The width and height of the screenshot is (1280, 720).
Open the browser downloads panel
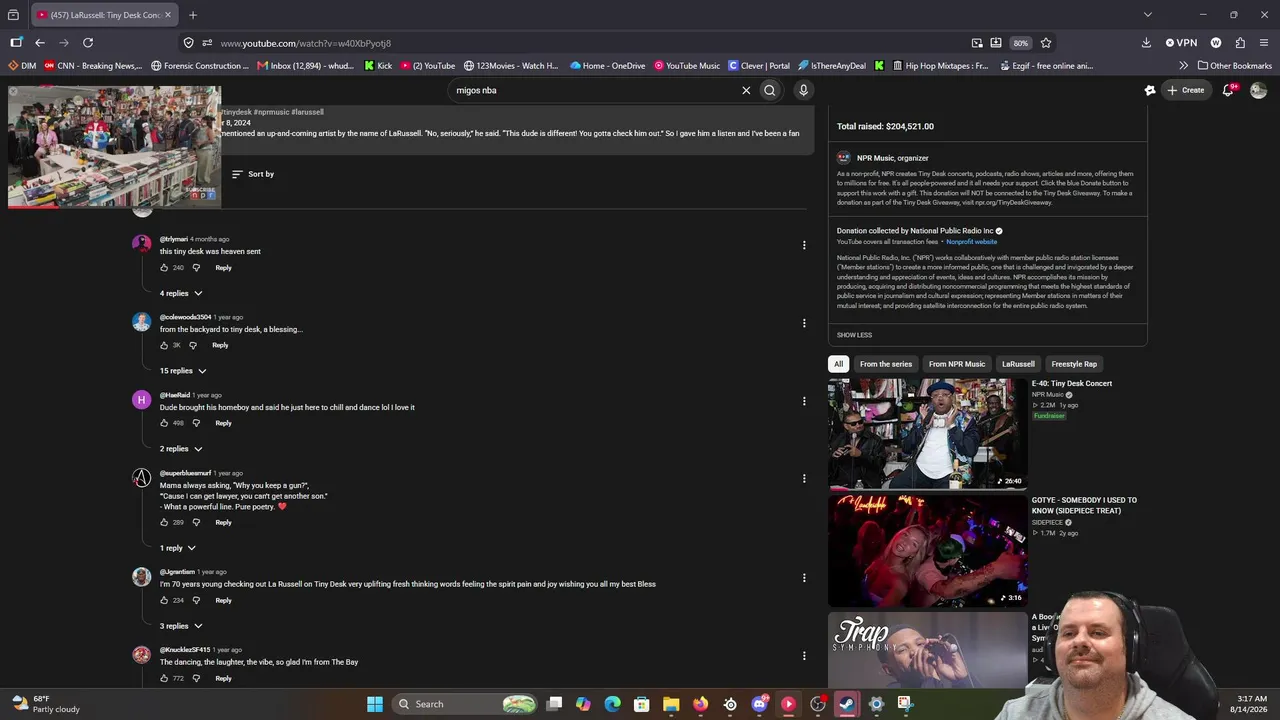point(1146,43)
